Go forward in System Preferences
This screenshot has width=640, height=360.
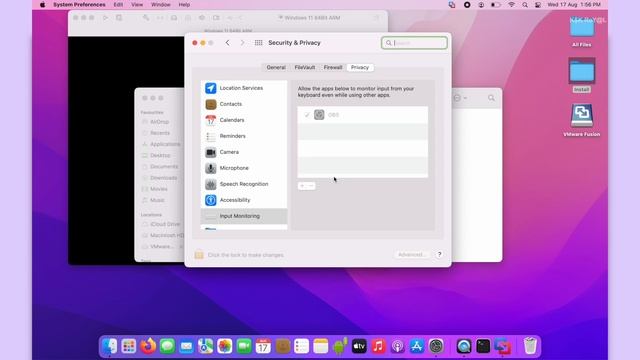pos(242,43)
